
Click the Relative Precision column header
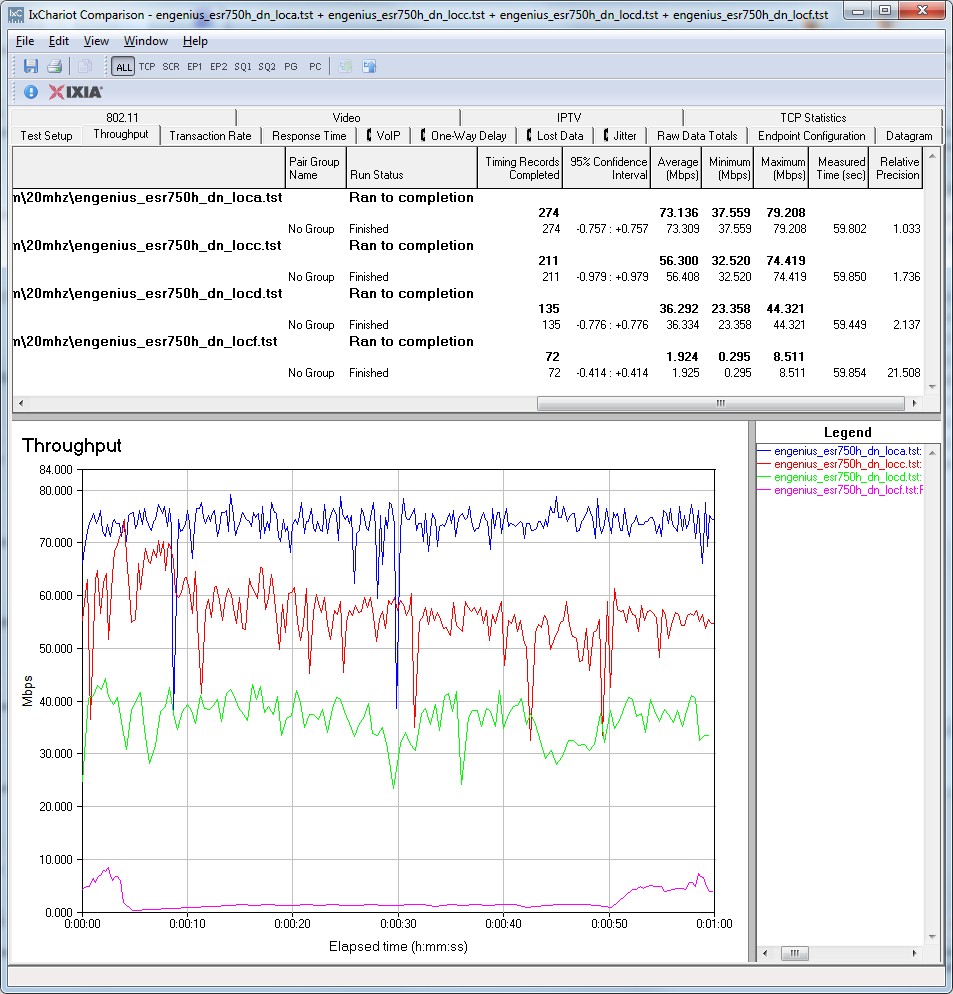click(897, 168)
